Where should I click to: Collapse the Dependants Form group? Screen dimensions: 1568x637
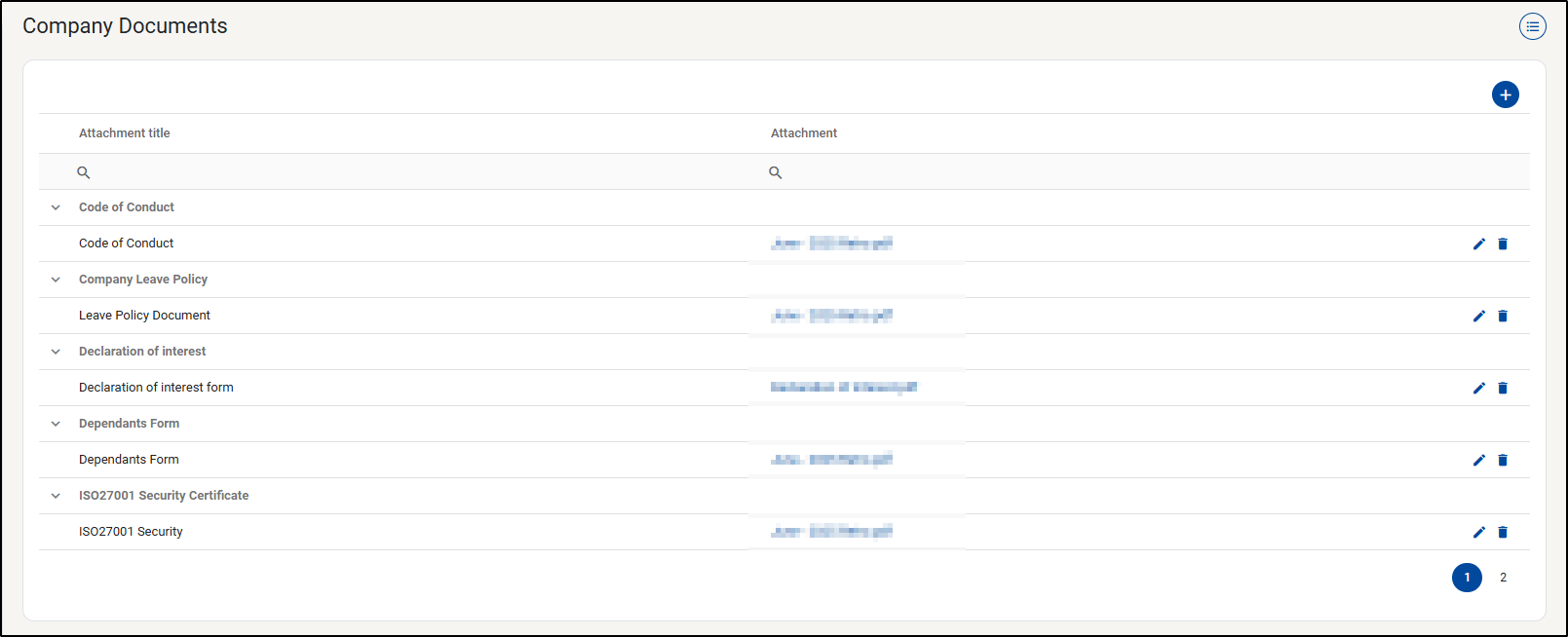(56, 424)
